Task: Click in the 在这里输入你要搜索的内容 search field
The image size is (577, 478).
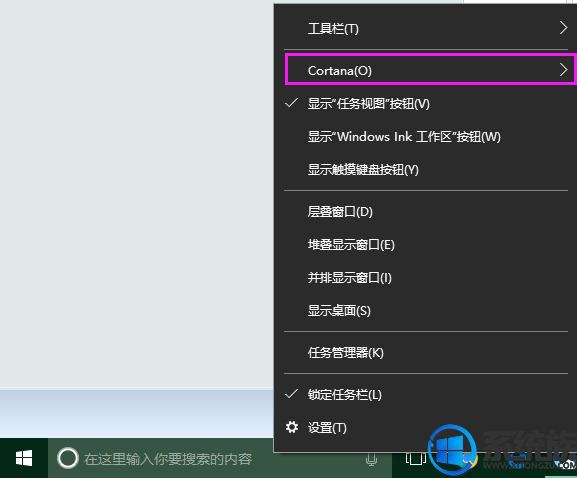Action: pyautogui.click(x=220, y=458)
